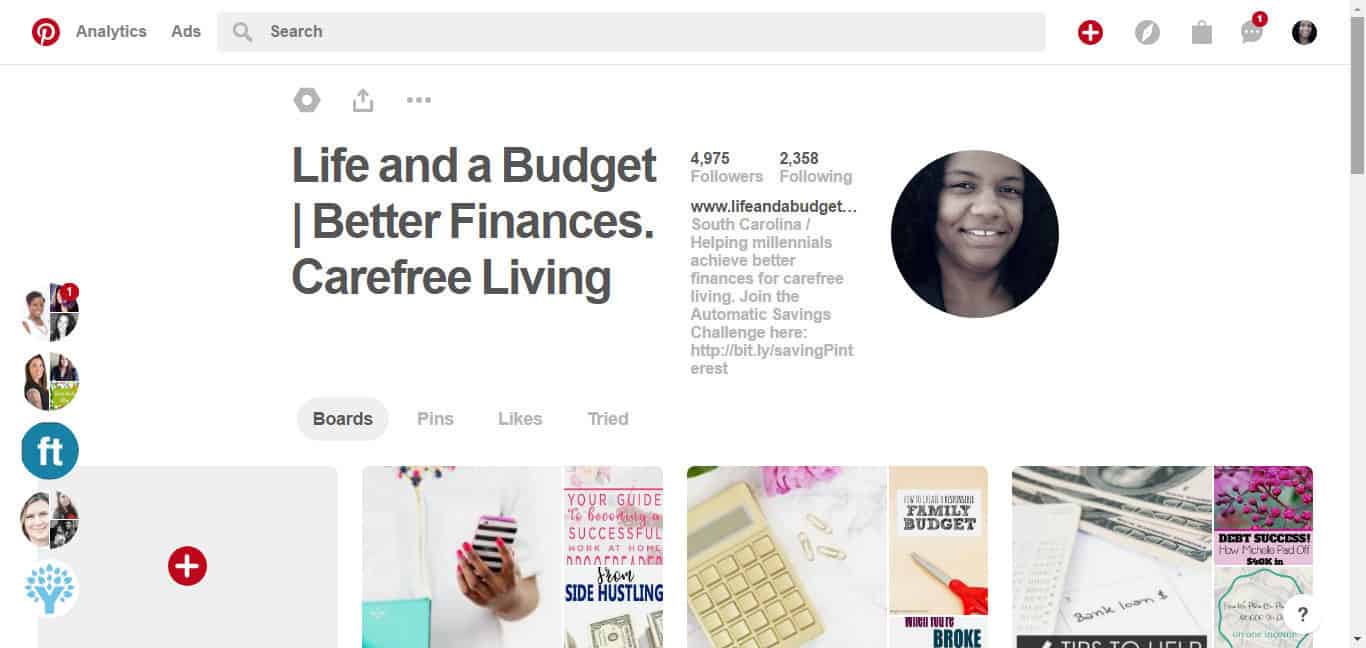Click the share upload icon

click(363, 100)
